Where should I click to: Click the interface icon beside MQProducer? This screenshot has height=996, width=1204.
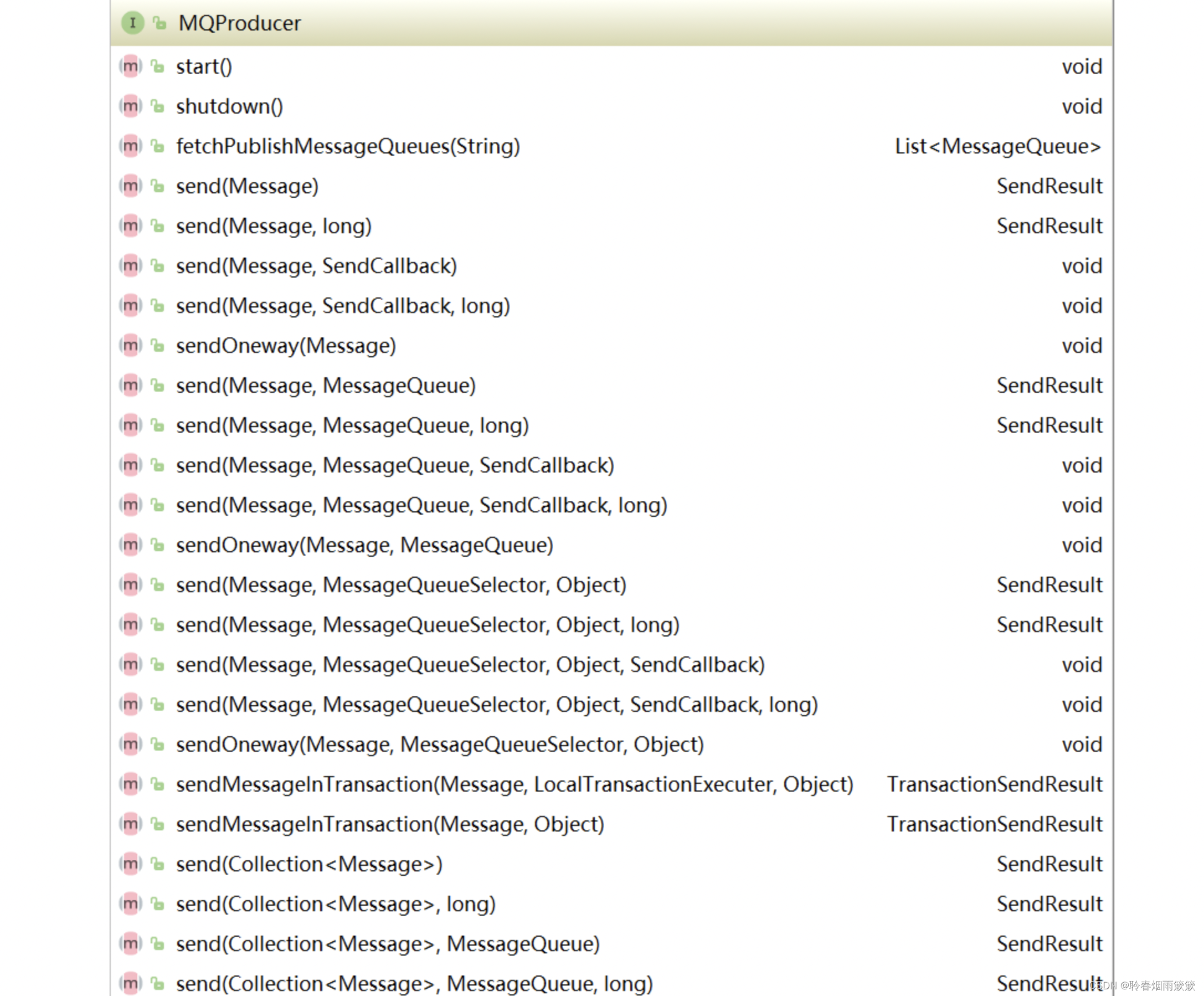pos(132,23)
